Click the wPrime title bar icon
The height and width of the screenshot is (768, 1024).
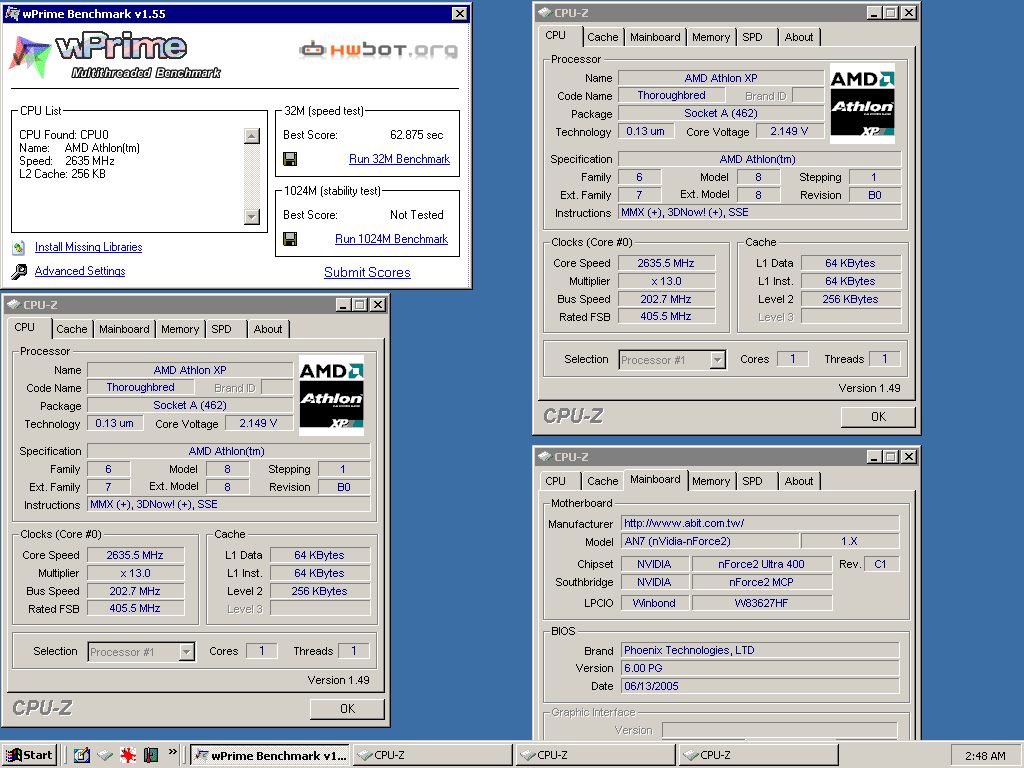12,13
